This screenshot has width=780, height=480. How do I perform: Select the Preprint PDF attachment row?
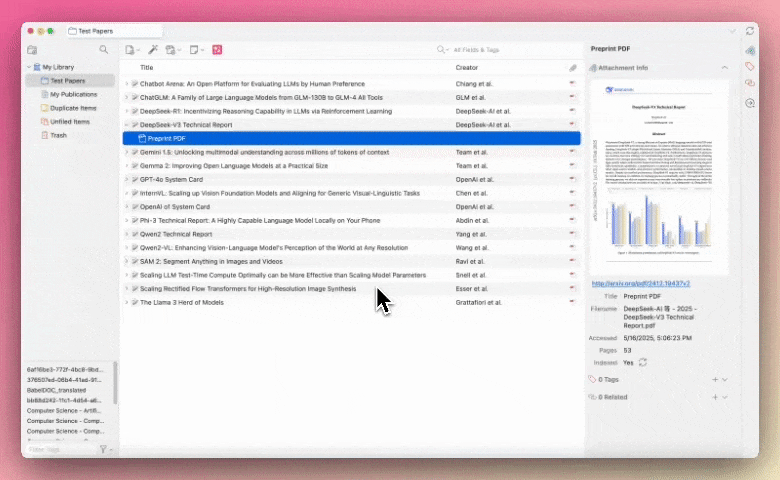point(352,138)
